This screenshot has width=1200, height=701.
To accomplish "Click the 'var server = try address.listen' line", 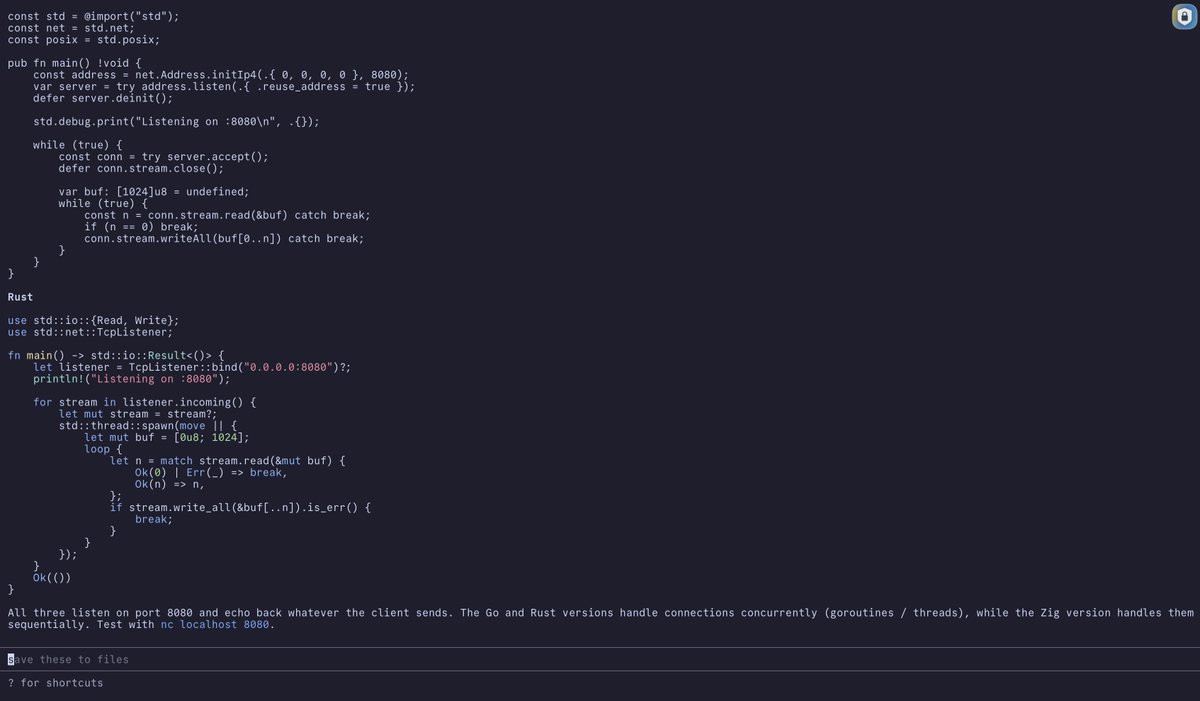I will (x=224, y=87).
